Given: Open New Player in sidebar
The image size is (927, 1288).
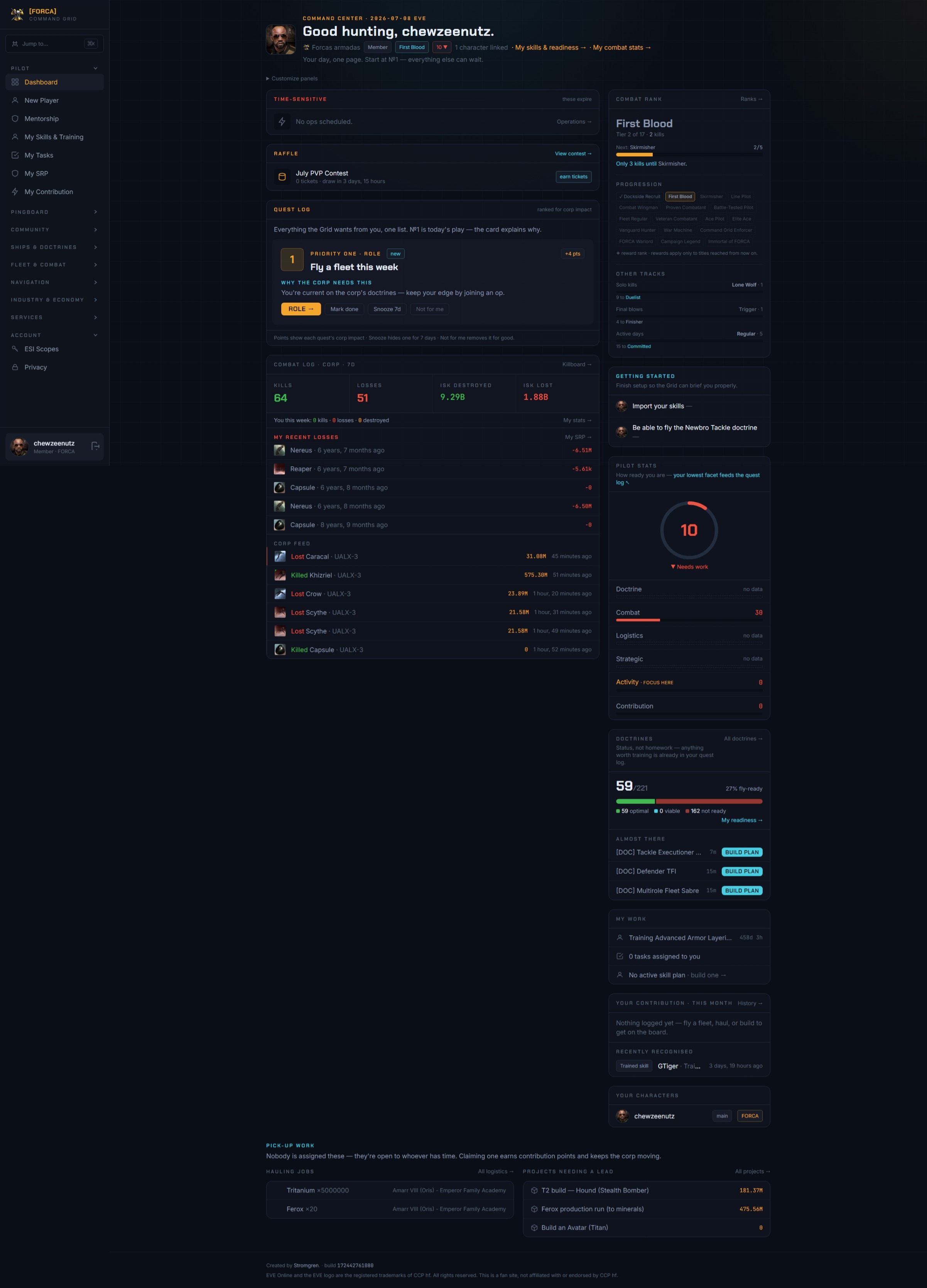Looking at the screenshot, I should coord(54,100).
